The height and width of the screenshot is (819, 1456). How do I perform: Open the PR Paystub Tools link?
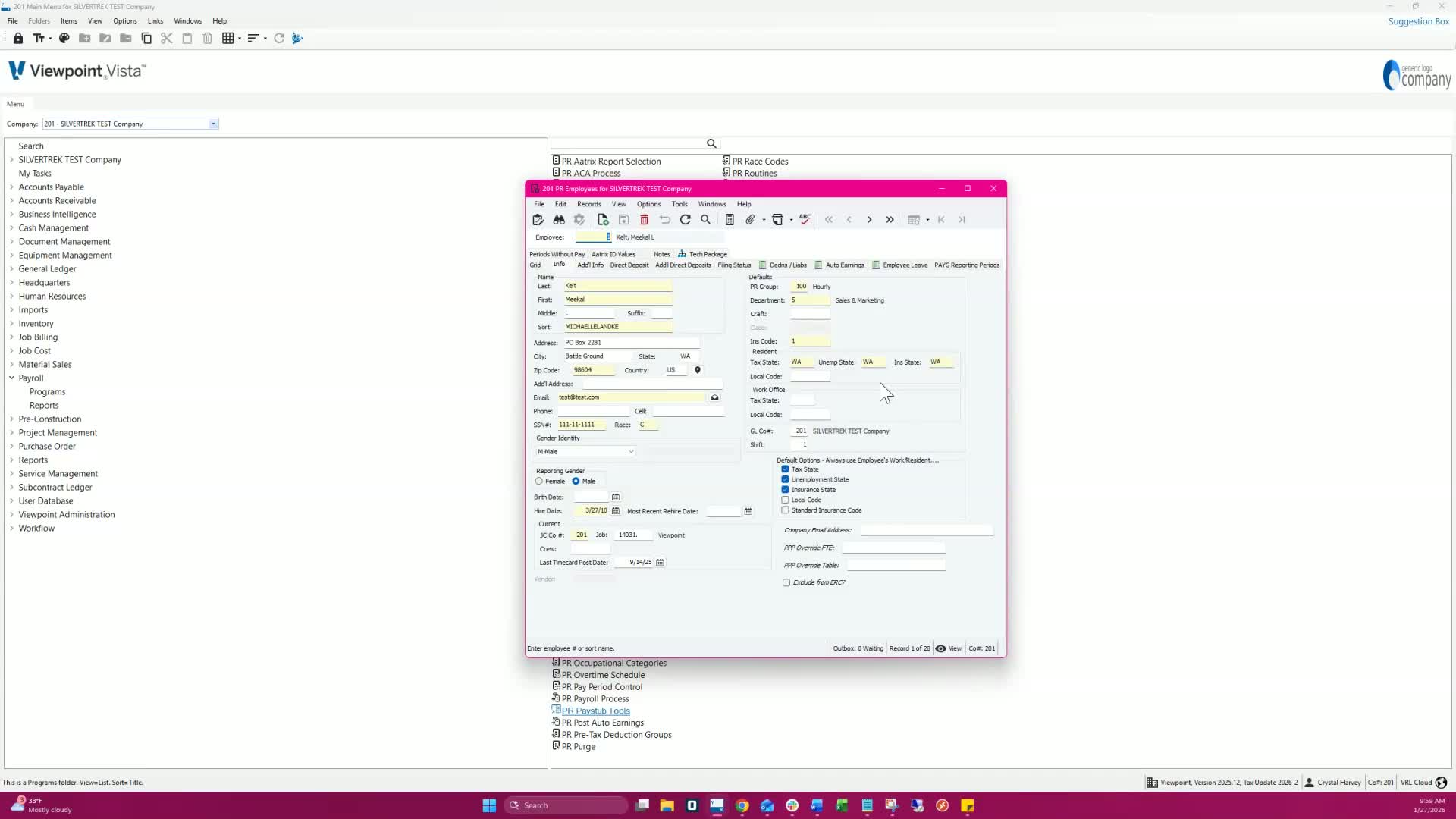(x=595, y=711)
